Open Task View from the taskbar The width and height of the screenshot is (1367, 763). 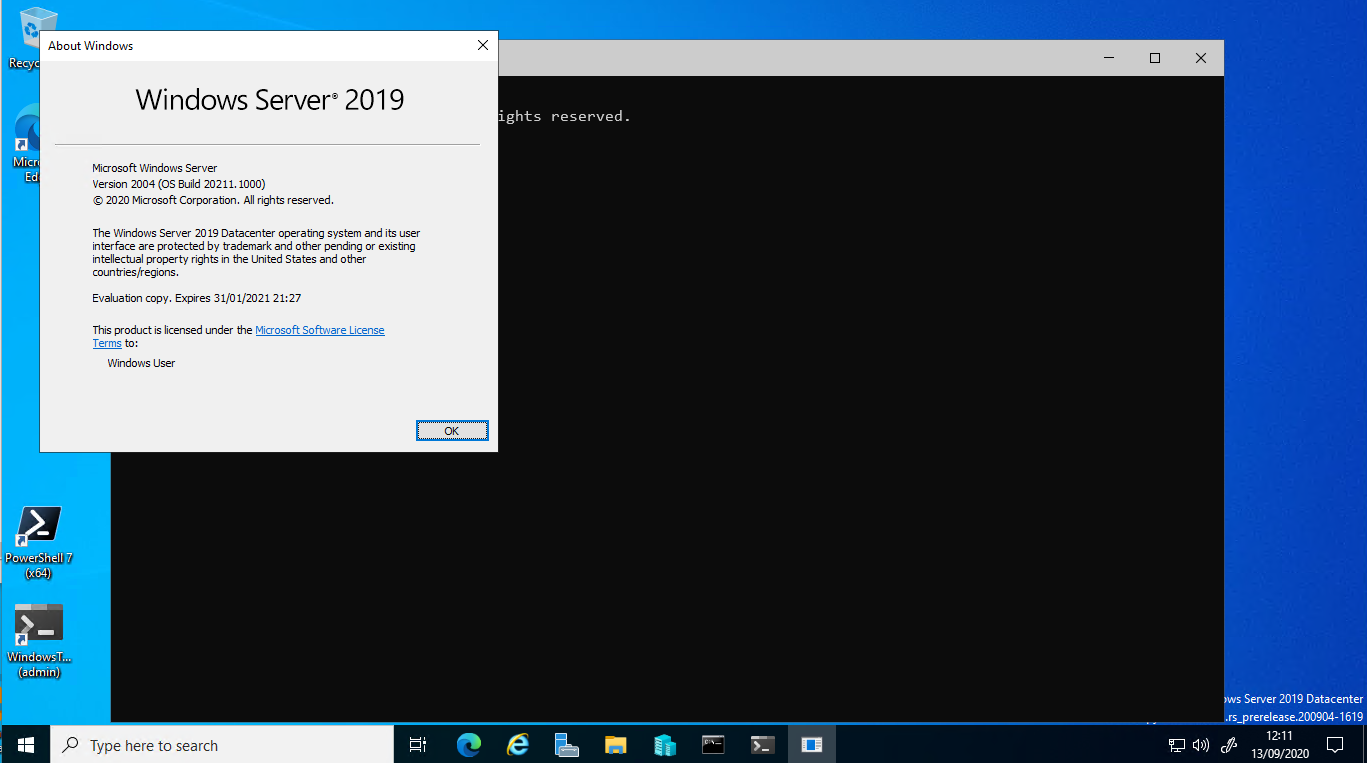(418, 745)
